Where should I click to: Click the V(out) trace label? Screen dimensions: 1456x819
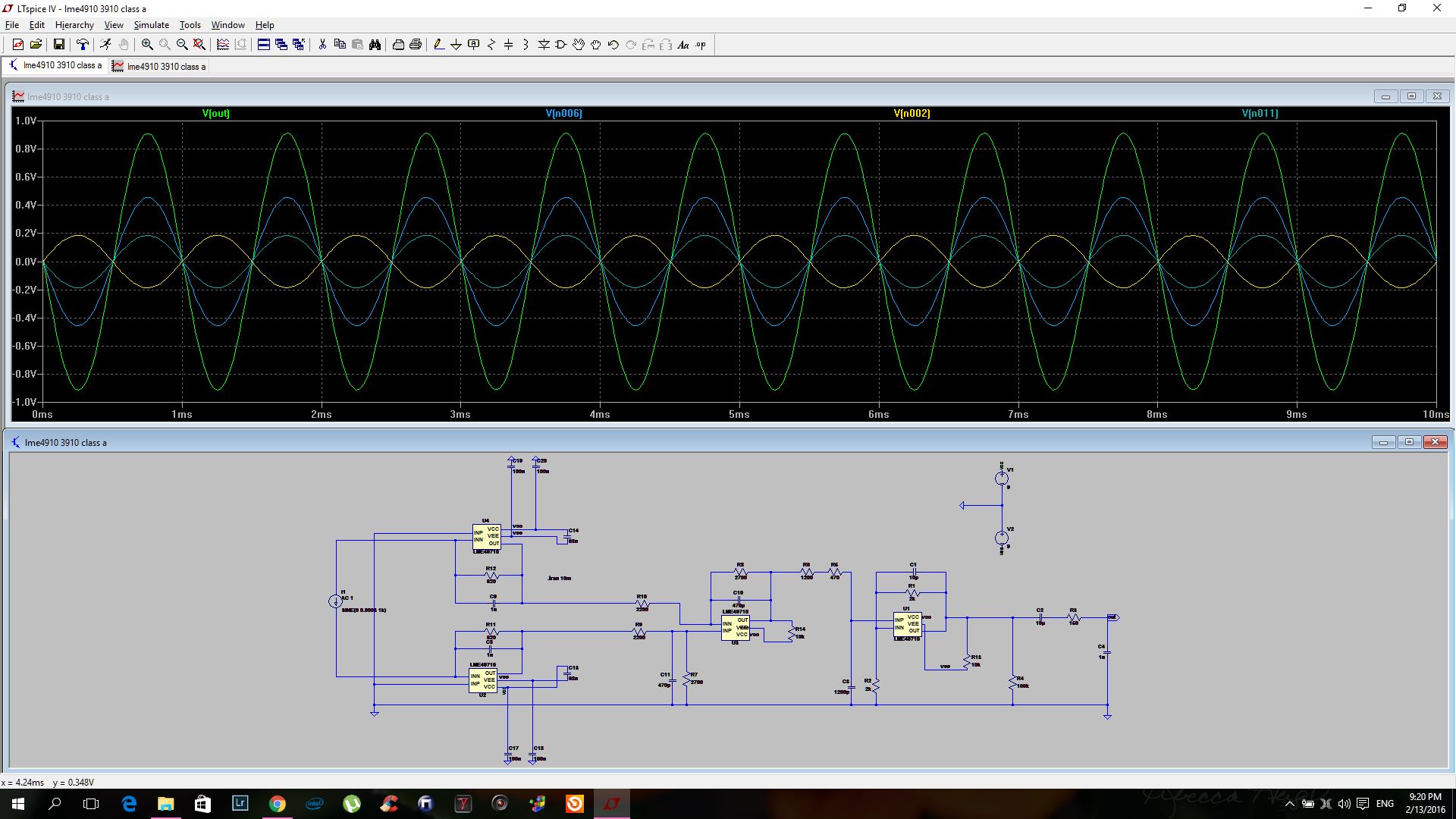click(x=216, y=114)
